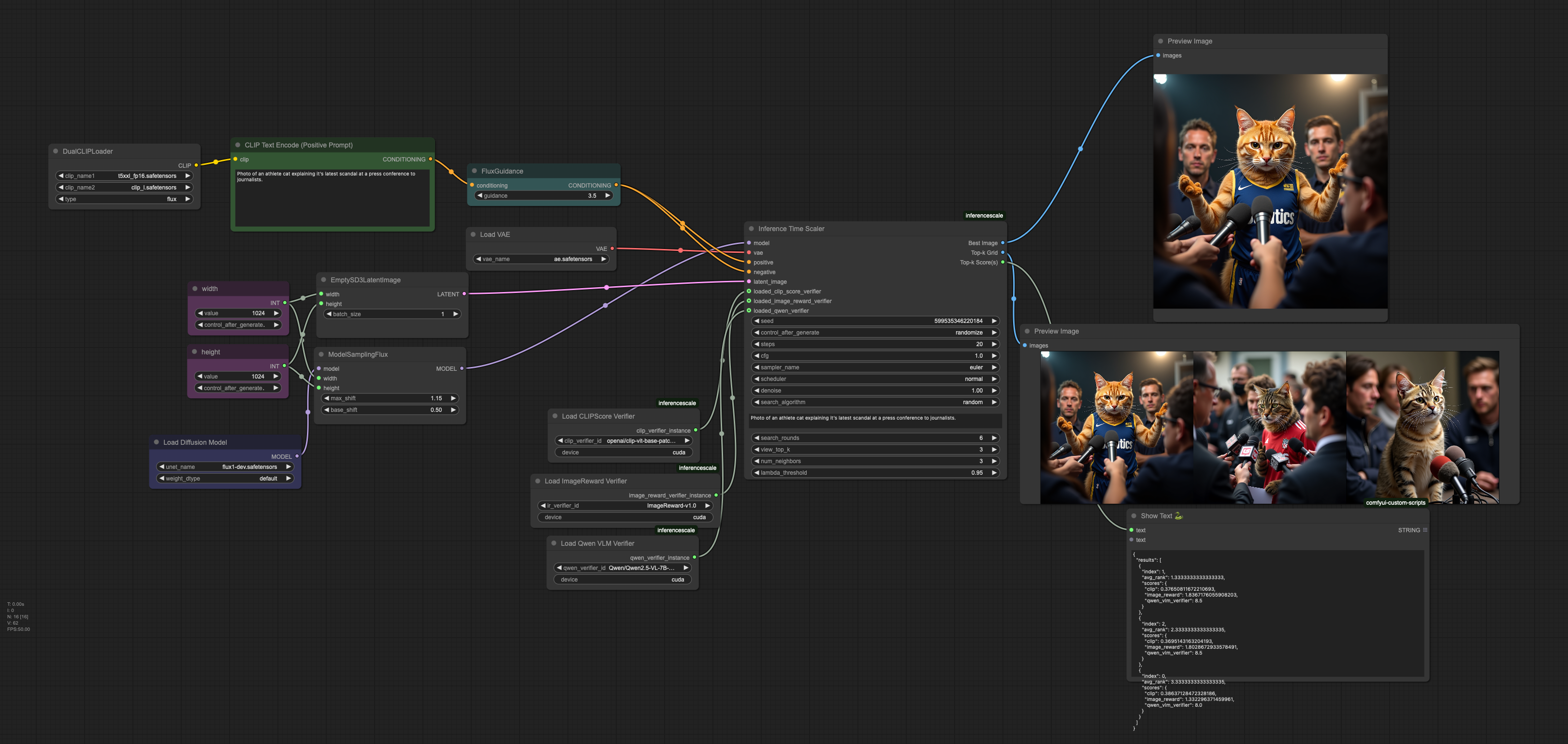Viewport: 1568px width, 744px height.
Task: Click the Inference Time Scaler title dot
Action: 752,229
